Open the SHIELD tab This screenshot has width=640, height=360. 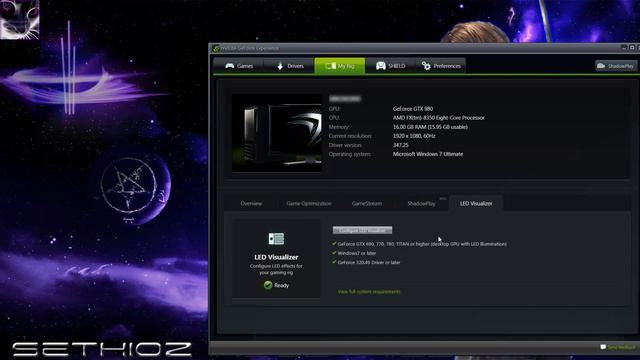click(390, 66)
